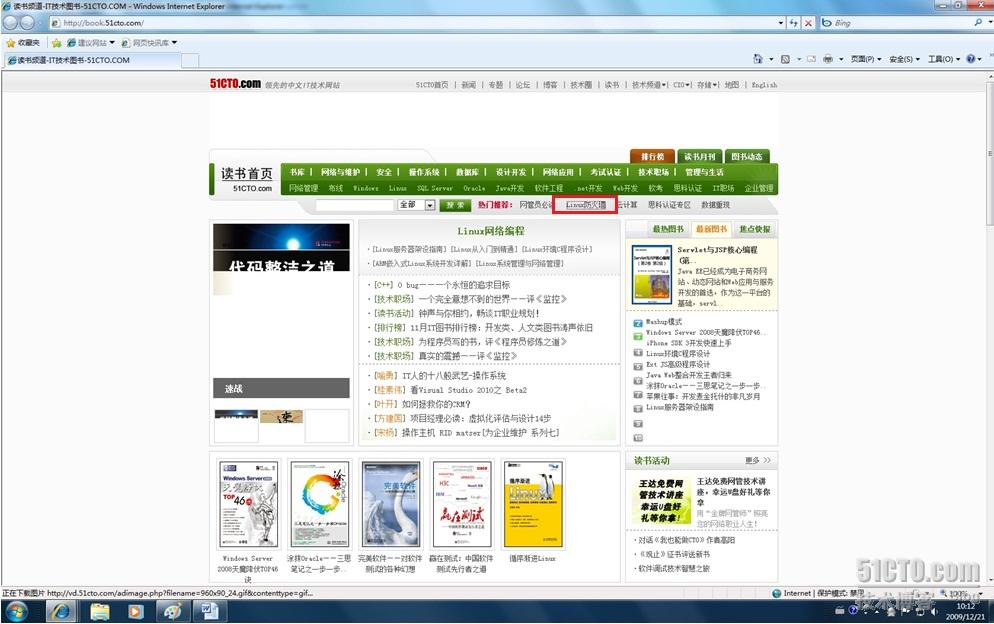The height and width of the screenshot is (624, 994).
Task: Open the search provider dropdown arrow
Action: pyautogui.click(x=988, y=23)
